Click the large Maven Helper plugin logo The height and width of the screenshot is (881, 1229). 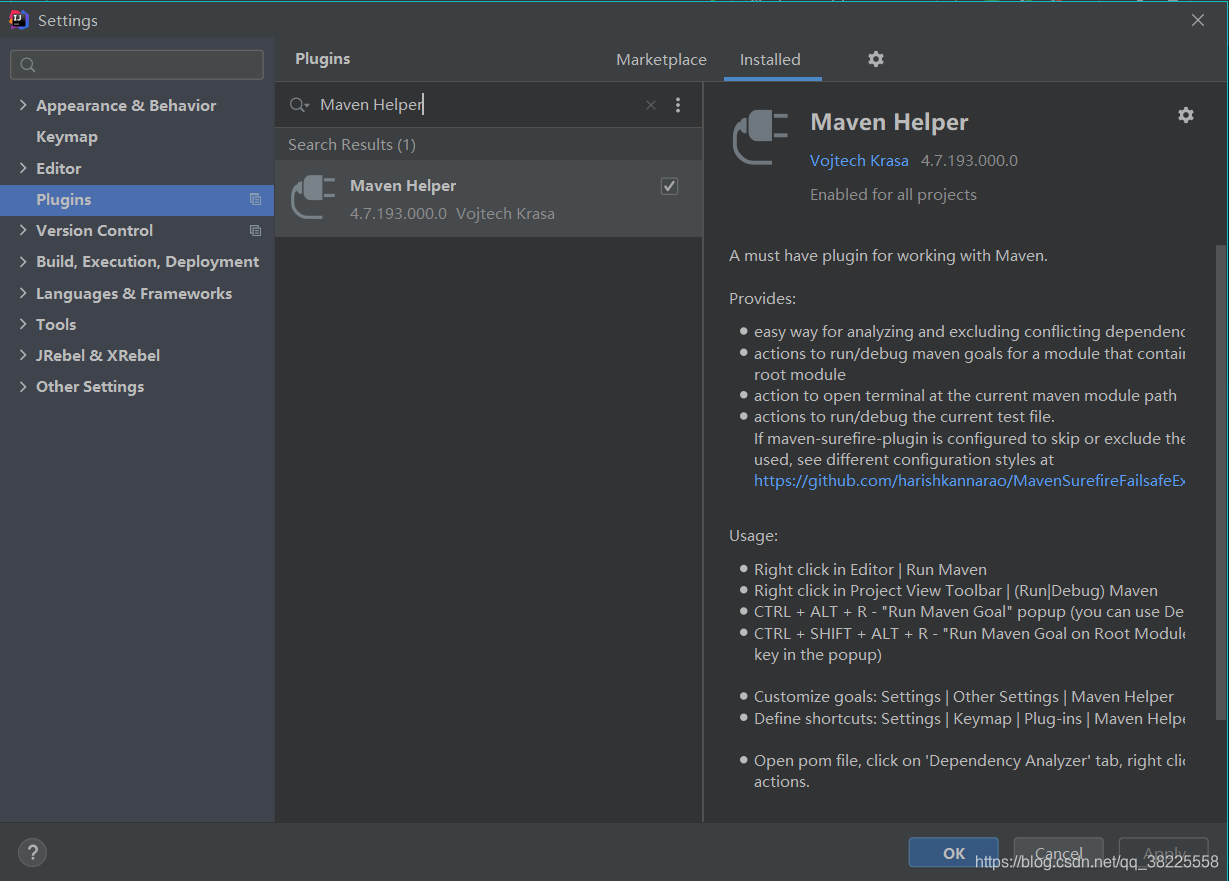762,138
